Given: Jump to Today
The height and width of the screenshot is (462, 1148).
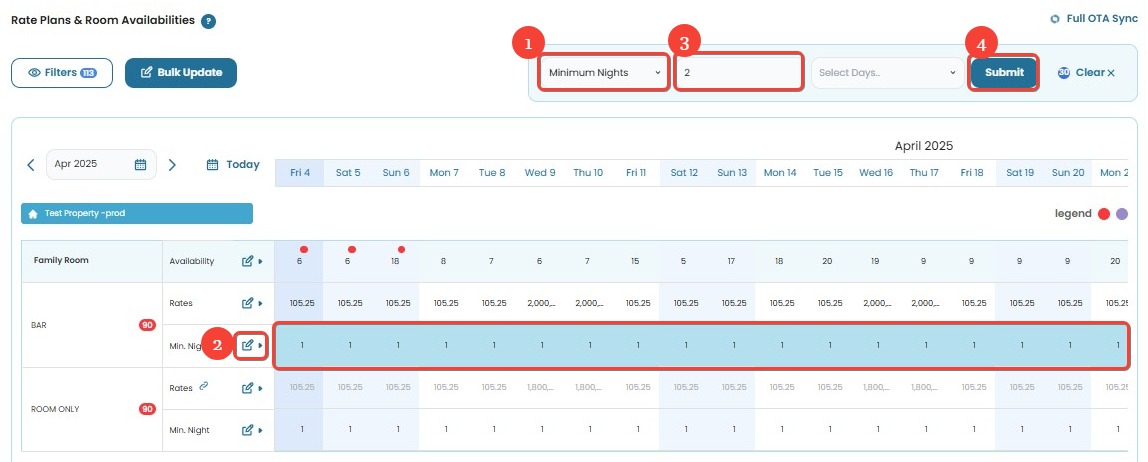Looking at the screenshot, I should click(x=233, y=165).
